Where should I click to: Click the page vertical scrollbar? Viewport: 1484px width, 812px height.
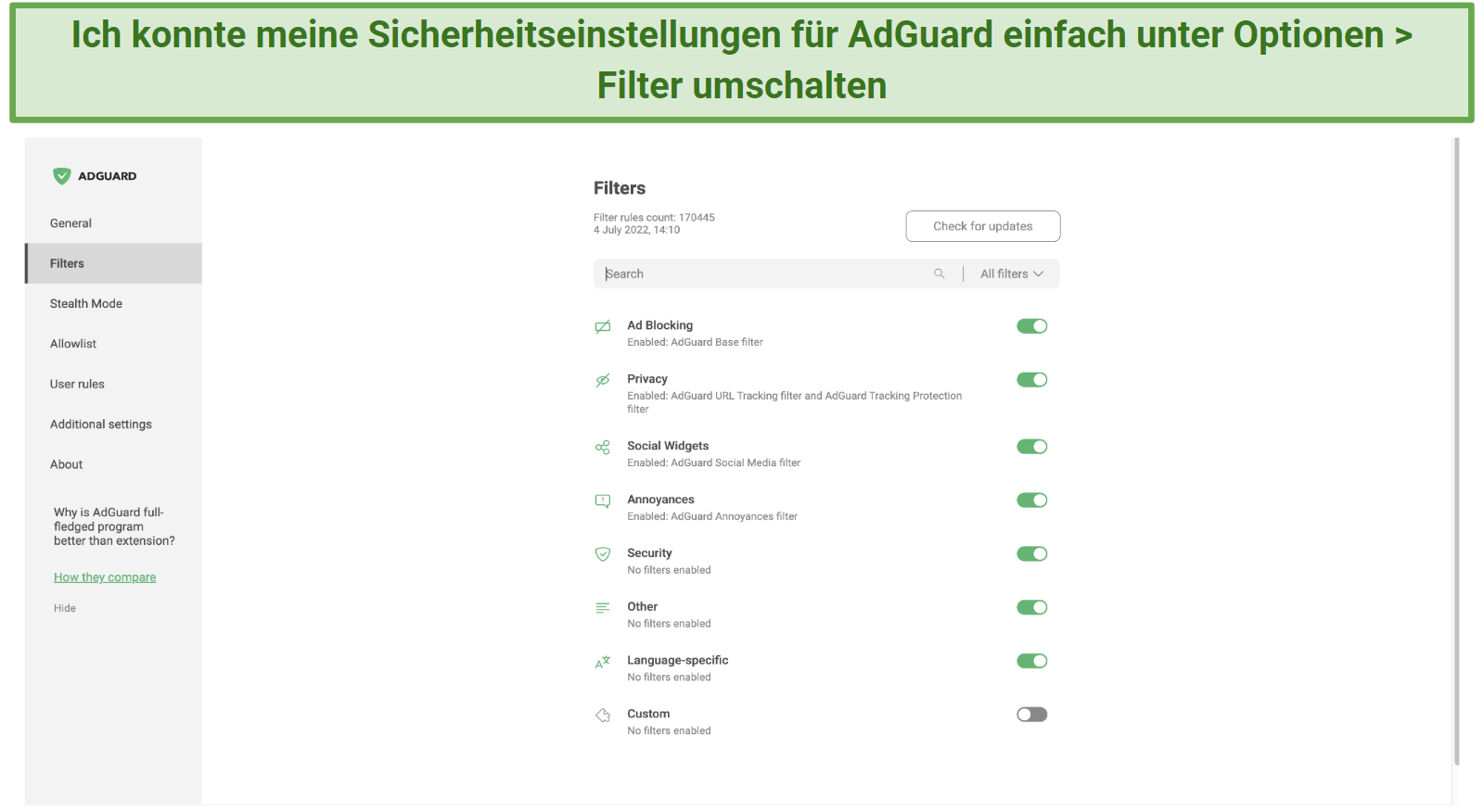click(x=1457, y=451)
